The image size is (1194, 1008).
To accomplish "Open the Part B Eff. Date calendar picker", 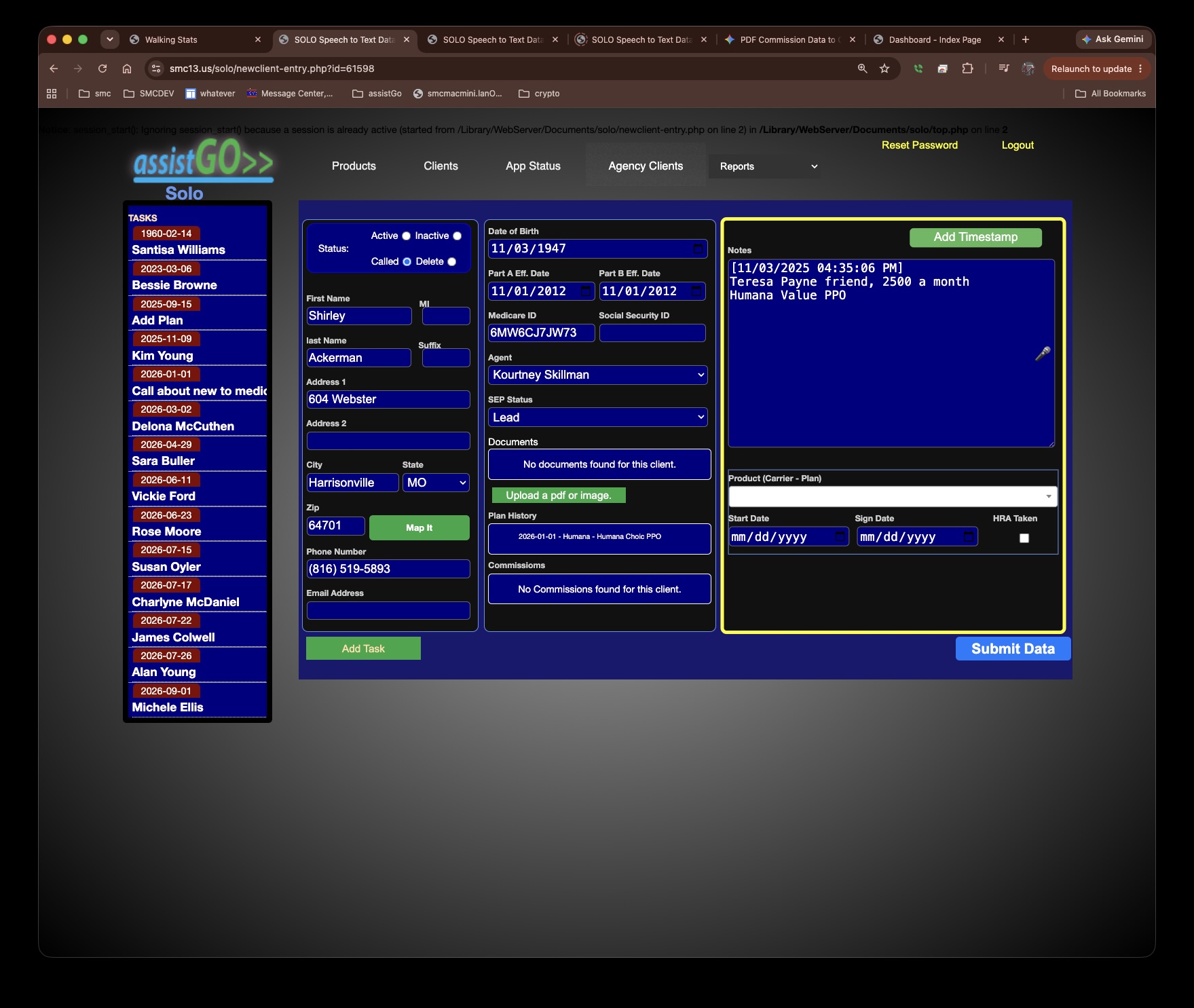I will pos(697,291).
